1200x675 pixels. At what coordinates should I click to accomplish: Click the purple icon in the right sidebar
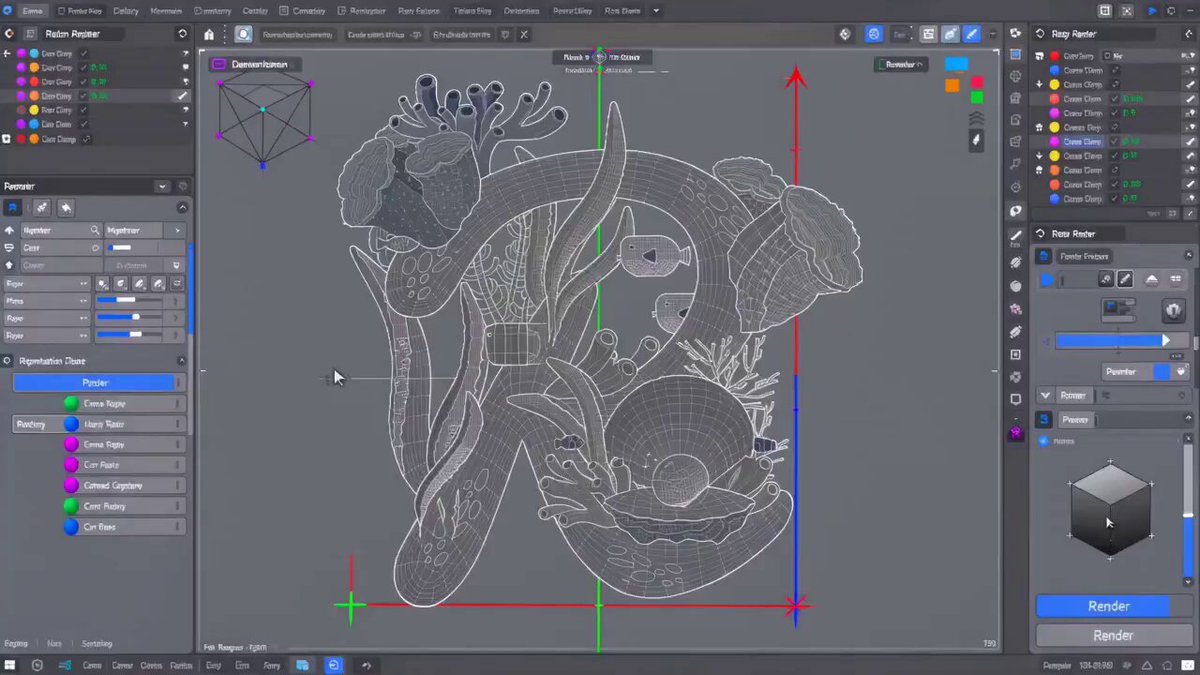click(x=1016, y=432)
